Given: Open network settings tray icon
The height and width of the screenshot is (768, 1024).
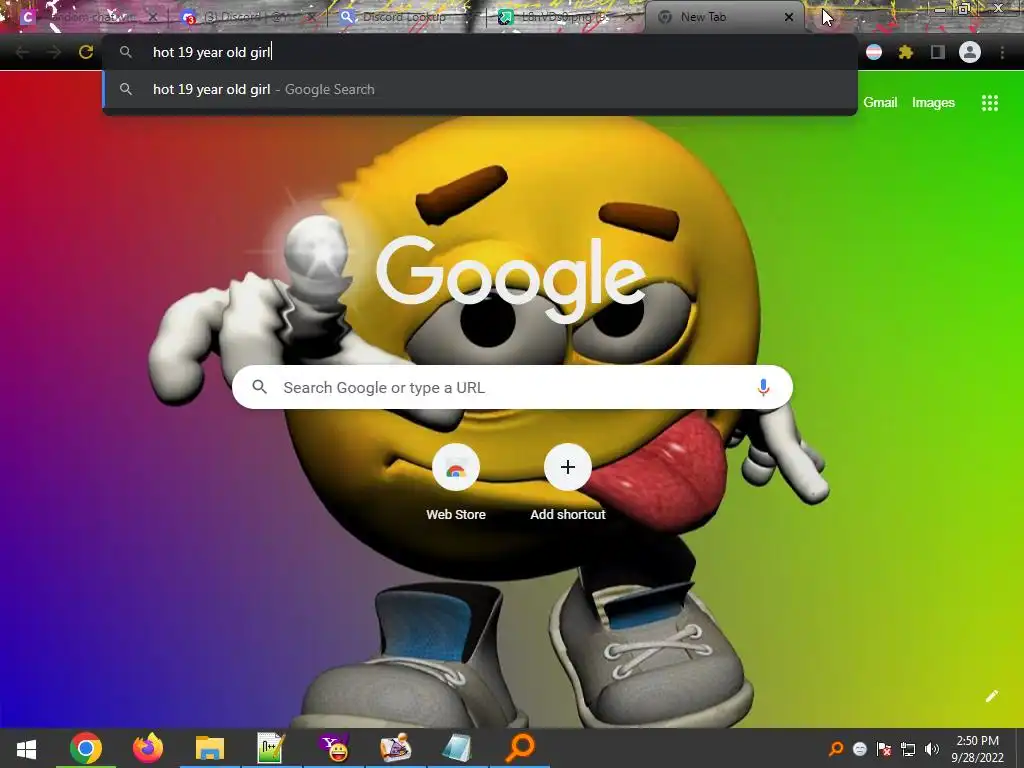Looking at the screenshot, I should [x=908, y=749].
